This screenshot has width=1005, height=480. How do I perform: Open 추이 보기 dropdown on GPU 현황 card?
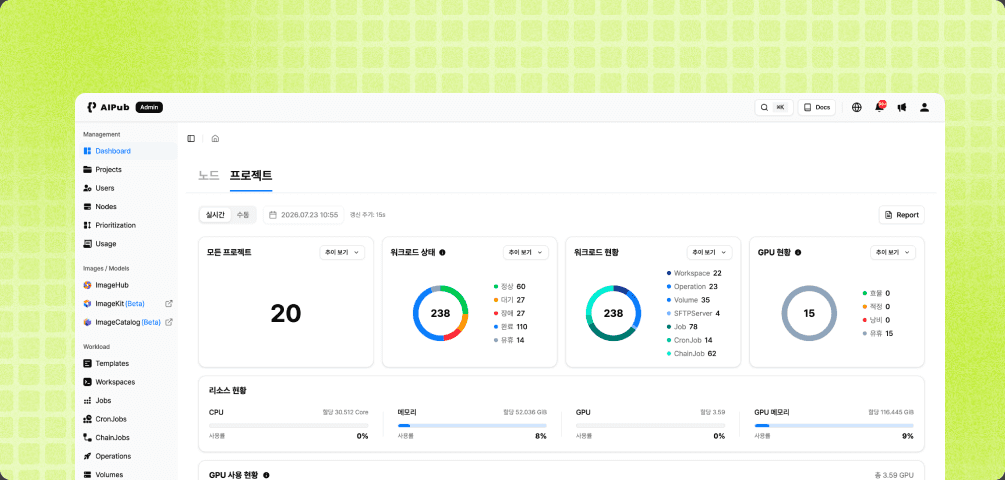pyautogui.click(x=893, y=252)
